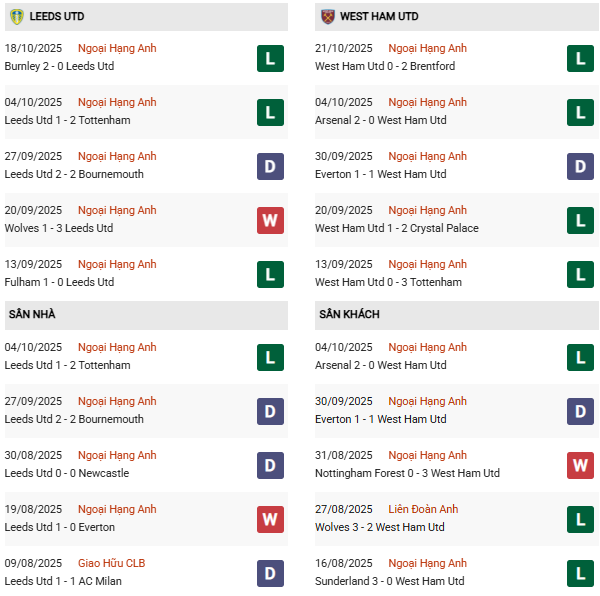Click the W badge for Nottingham Forest match
The height and width of the screenshot is (596, 600).
coord(580,465)
